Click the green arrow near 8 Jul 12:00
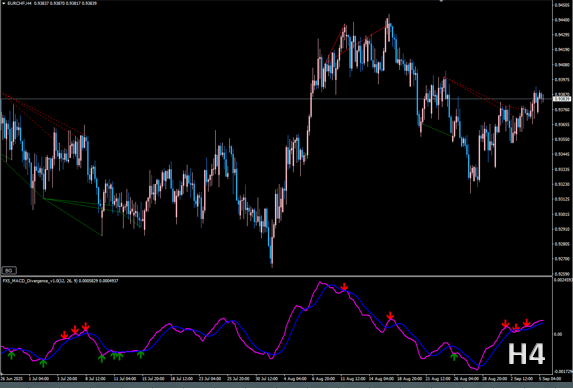The height and width of the screenshot is (389, 573). [102, 358]
